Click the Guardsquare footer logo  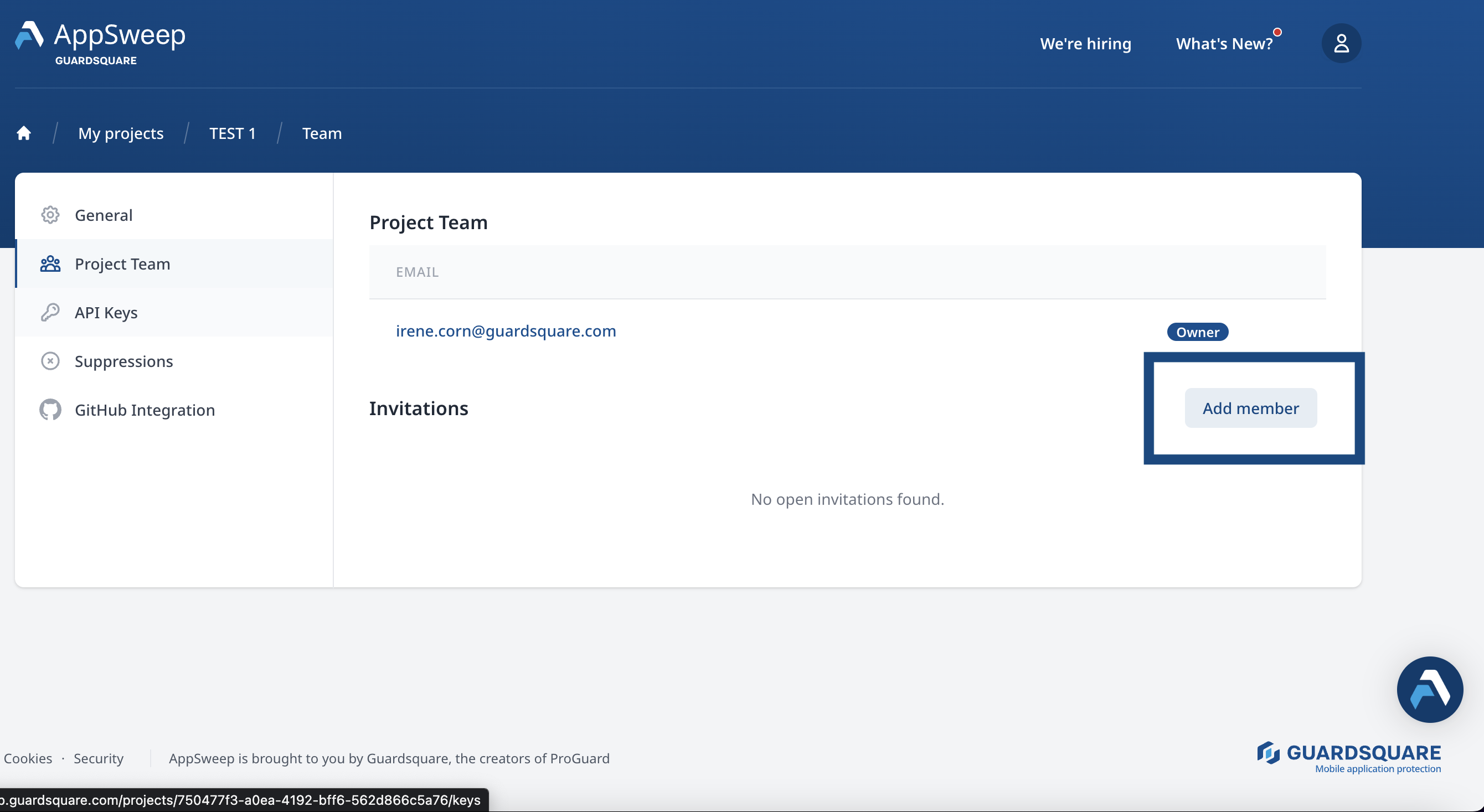(x=1349, y=757)
